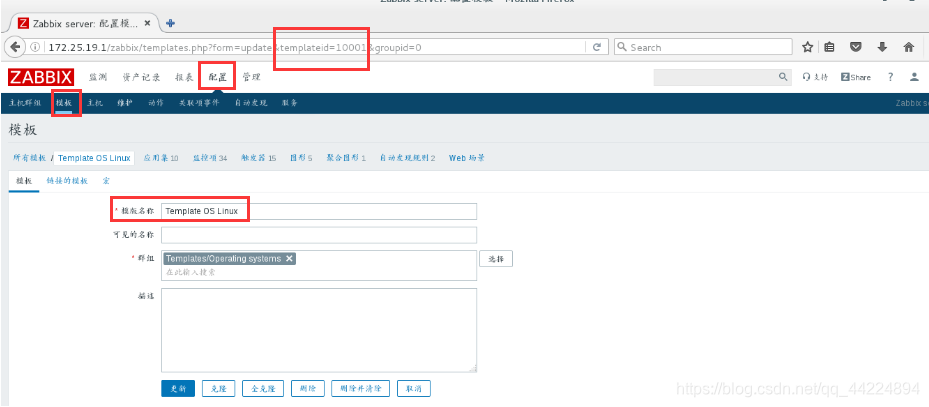The width and height of the screenshot is (929, 407).
Task: Open 触发器 15 link
Action: [x=258, y=158]
